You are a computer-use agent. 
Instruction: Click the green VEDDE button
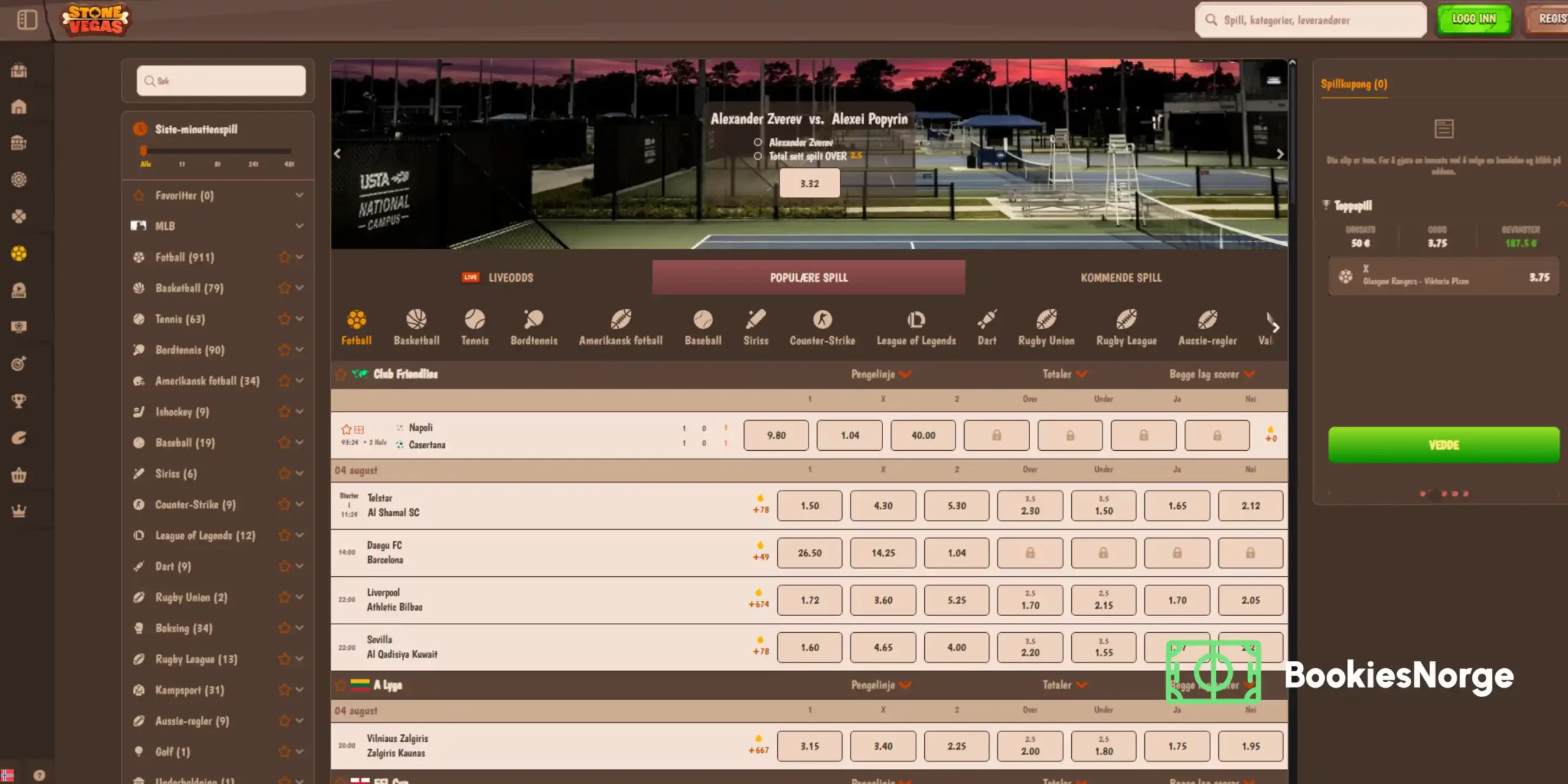pos(1444,445)
